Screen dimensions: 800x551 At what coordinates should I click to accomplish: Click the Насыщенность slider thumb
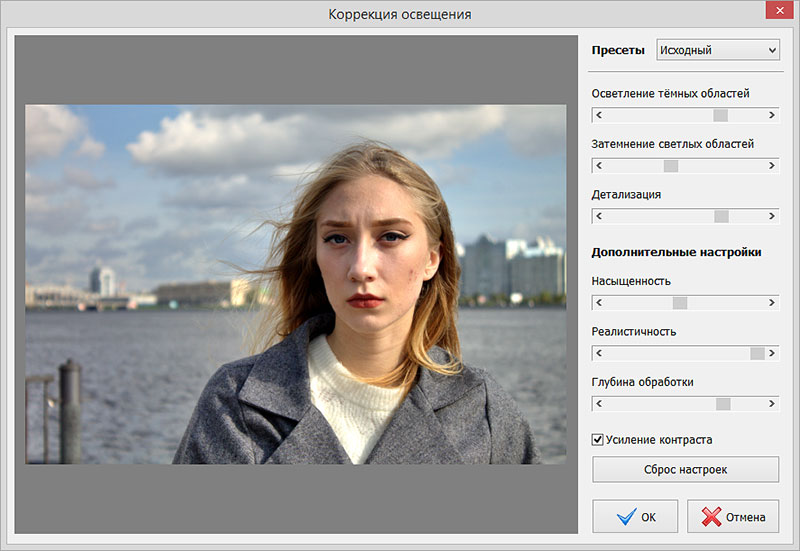(680, 302)
